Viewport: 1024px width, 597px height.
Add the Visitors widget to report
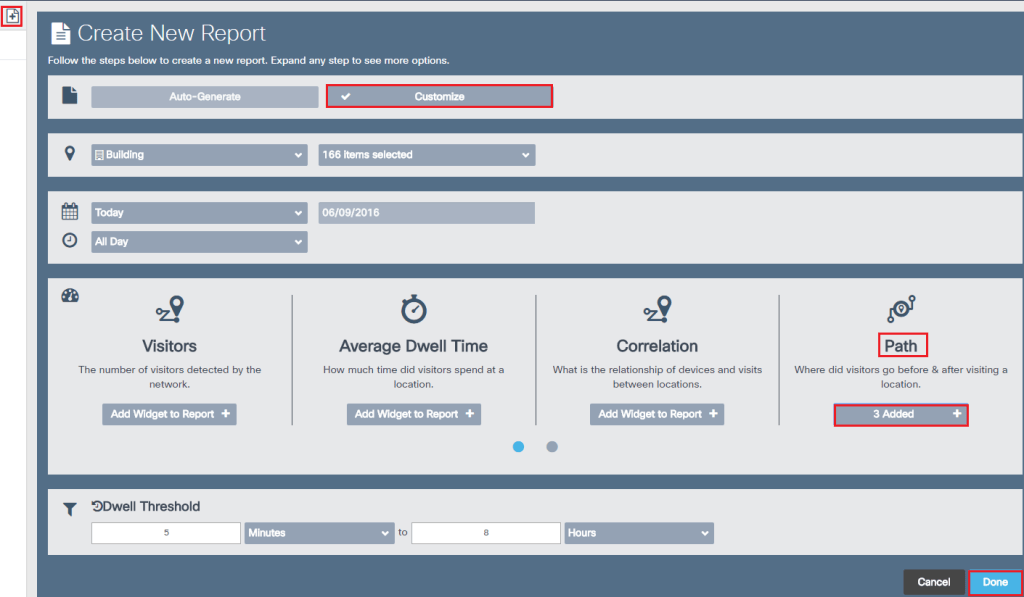pyautogui.click(x=169, y=414)
